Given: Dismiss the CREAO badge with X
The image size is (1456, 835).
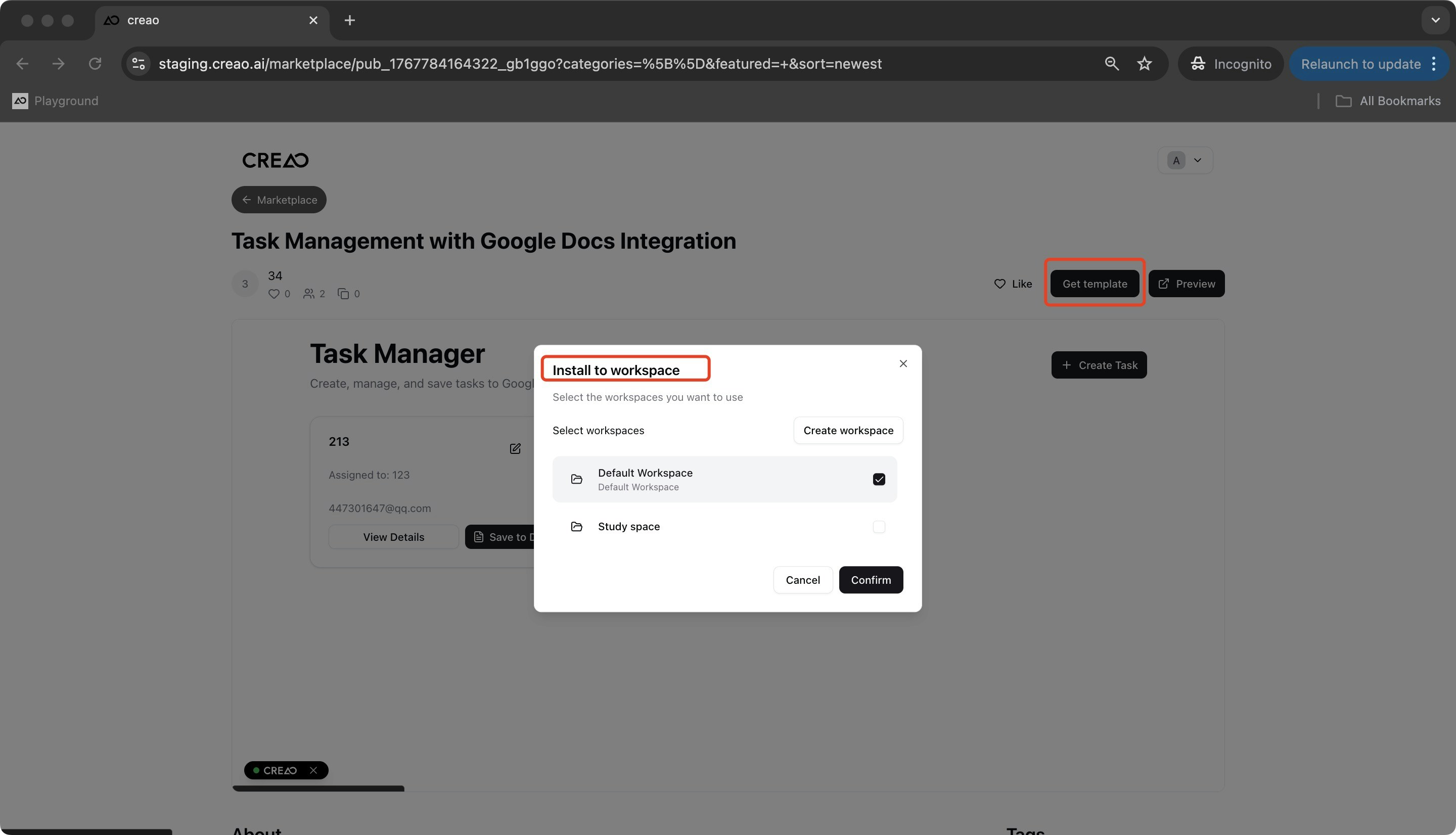Looking at the screenshot, I should [x=313, y=770].
